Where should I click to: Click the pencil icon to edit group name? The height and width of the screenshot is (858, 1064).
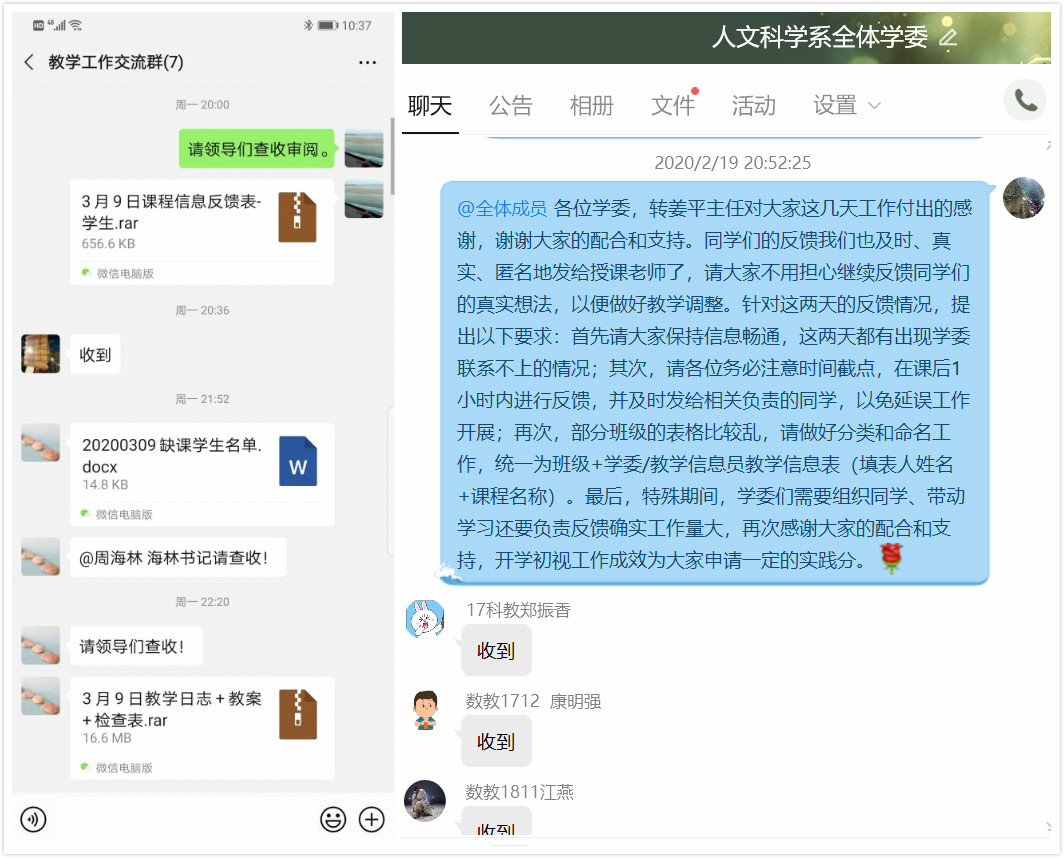click(948, 38)
